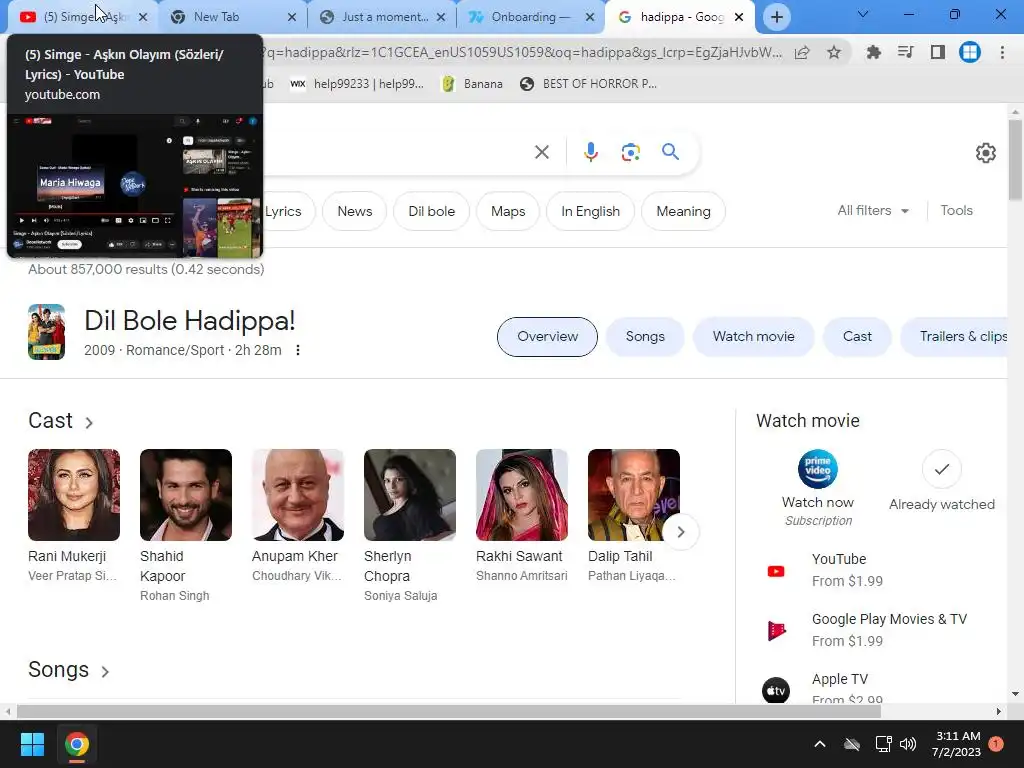
Task: Clear the search box with the X icon
Action: coord(541,152)
